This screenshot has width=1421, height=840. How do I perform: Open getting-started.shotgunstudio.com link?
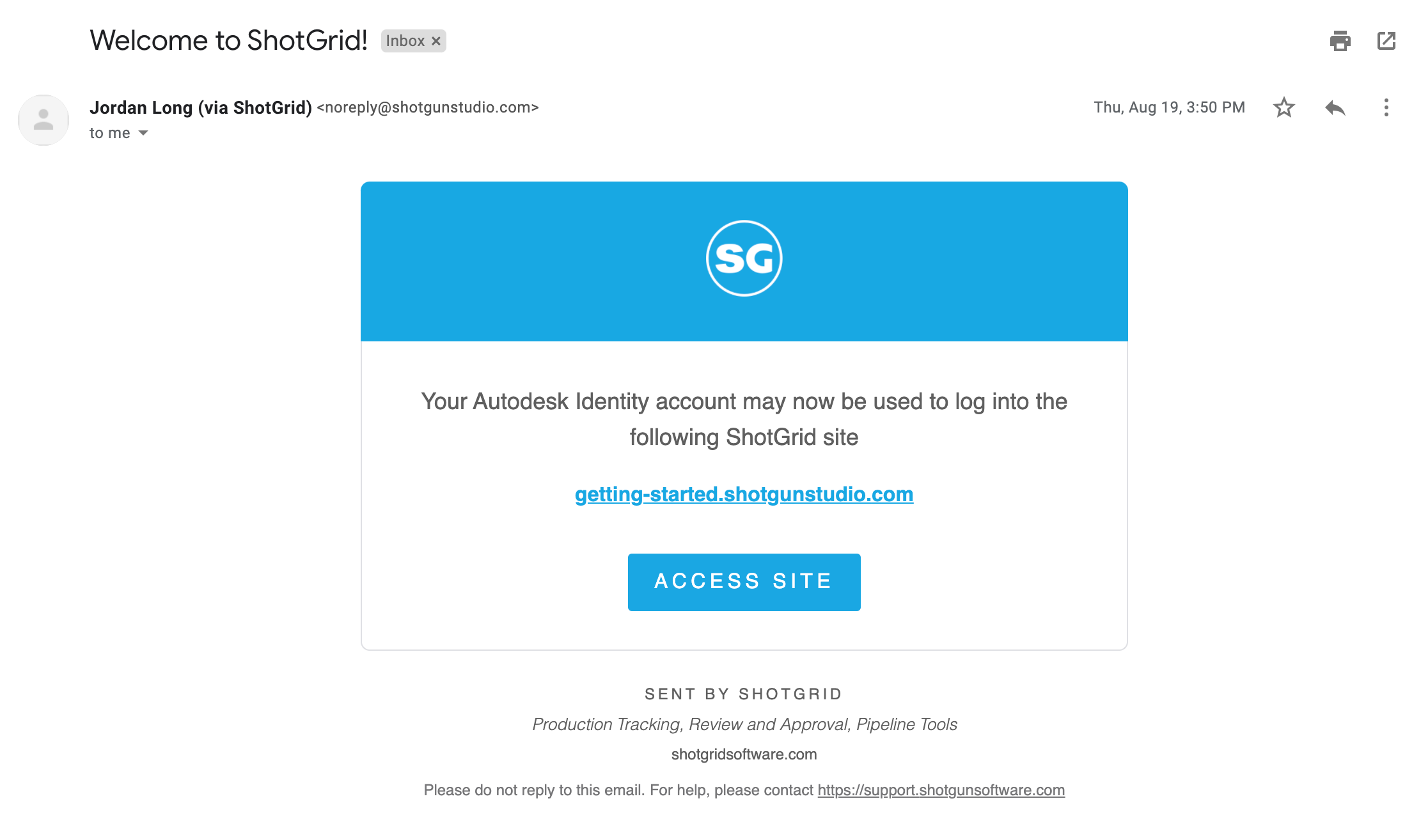(x=744, y=493)
